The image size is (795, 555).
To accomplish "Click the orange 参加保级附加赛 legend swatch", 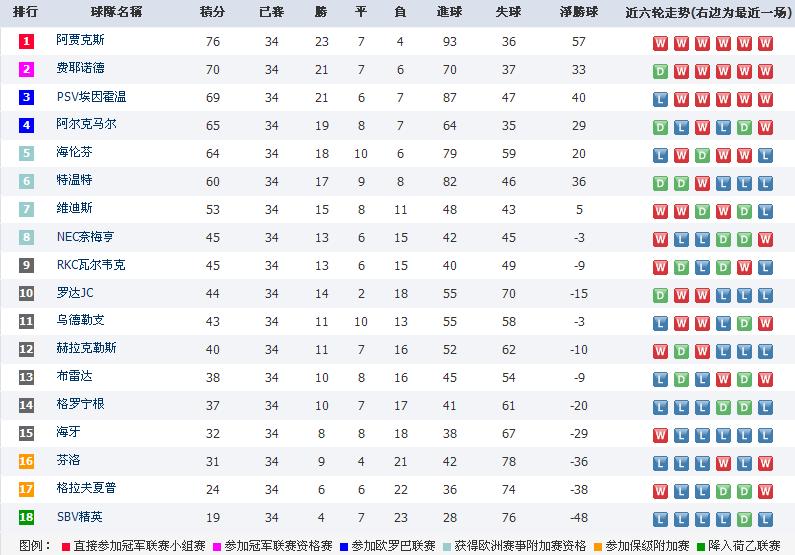I will point(597,546).
